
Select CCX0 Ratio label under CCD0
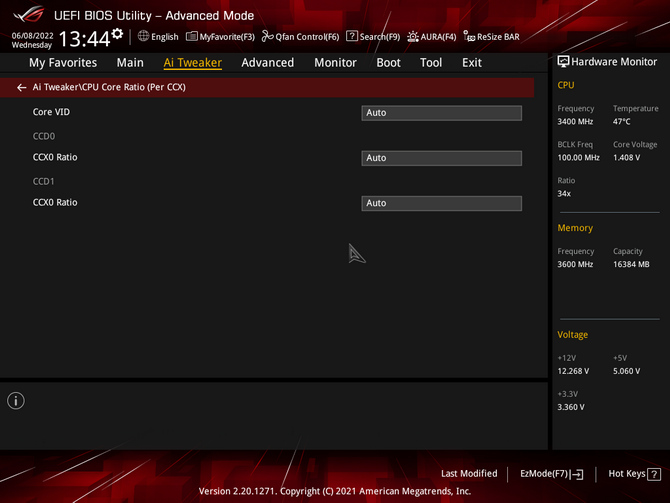pos(55,157)
